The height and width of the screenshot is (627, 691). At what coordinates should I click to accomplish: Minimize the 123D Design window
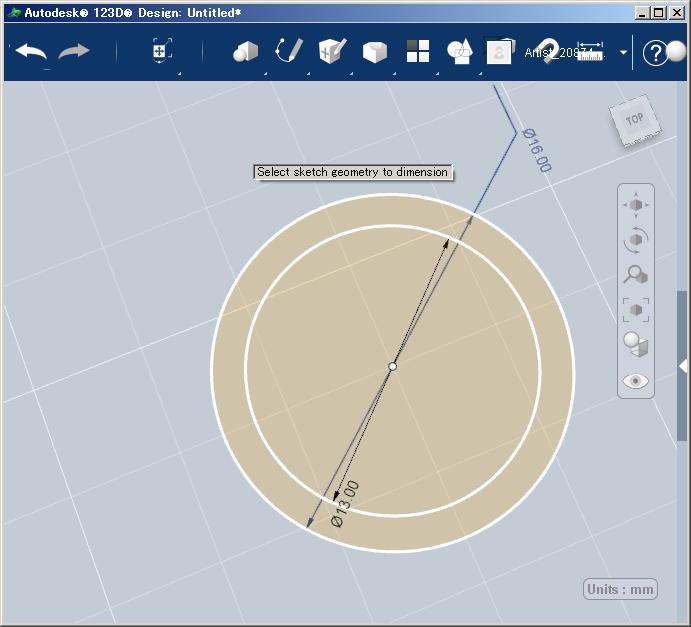(642, 13)
